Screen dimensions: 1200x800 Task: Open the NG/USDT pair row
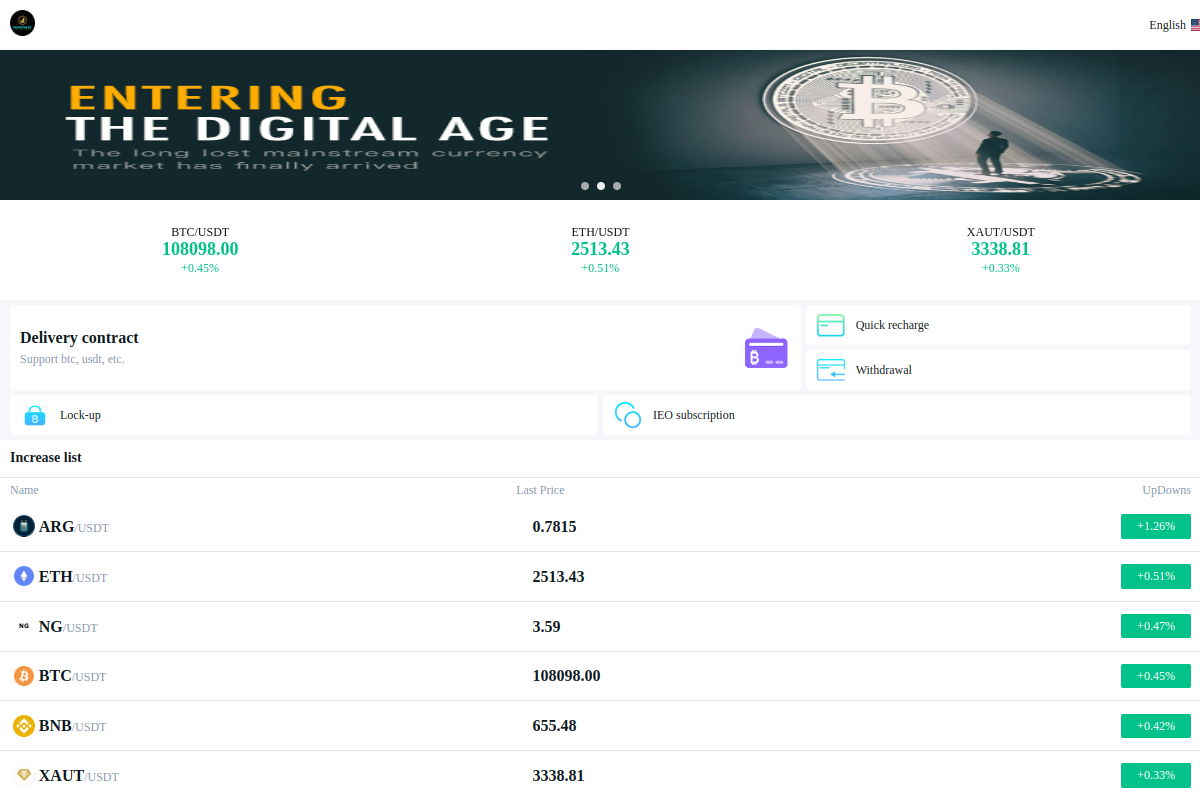600,627
